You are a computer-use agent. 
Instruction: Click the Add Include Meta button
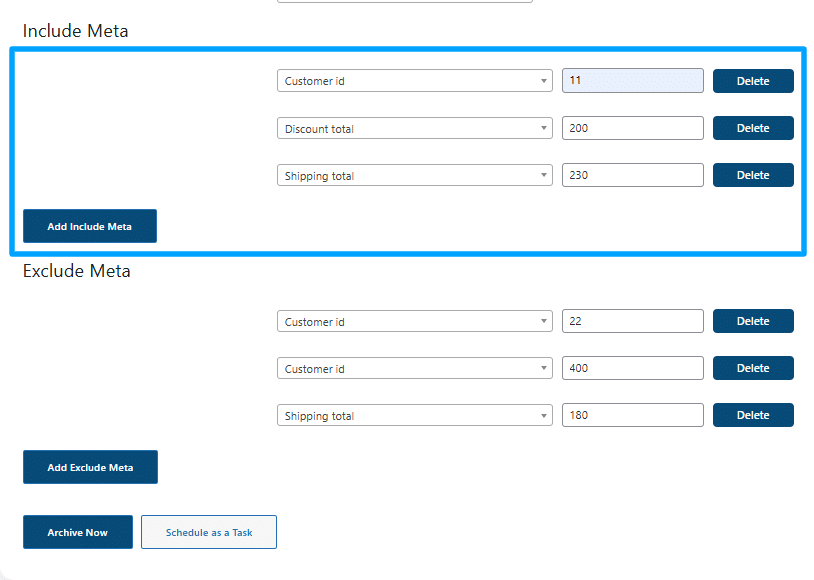(x=90, y=226)
